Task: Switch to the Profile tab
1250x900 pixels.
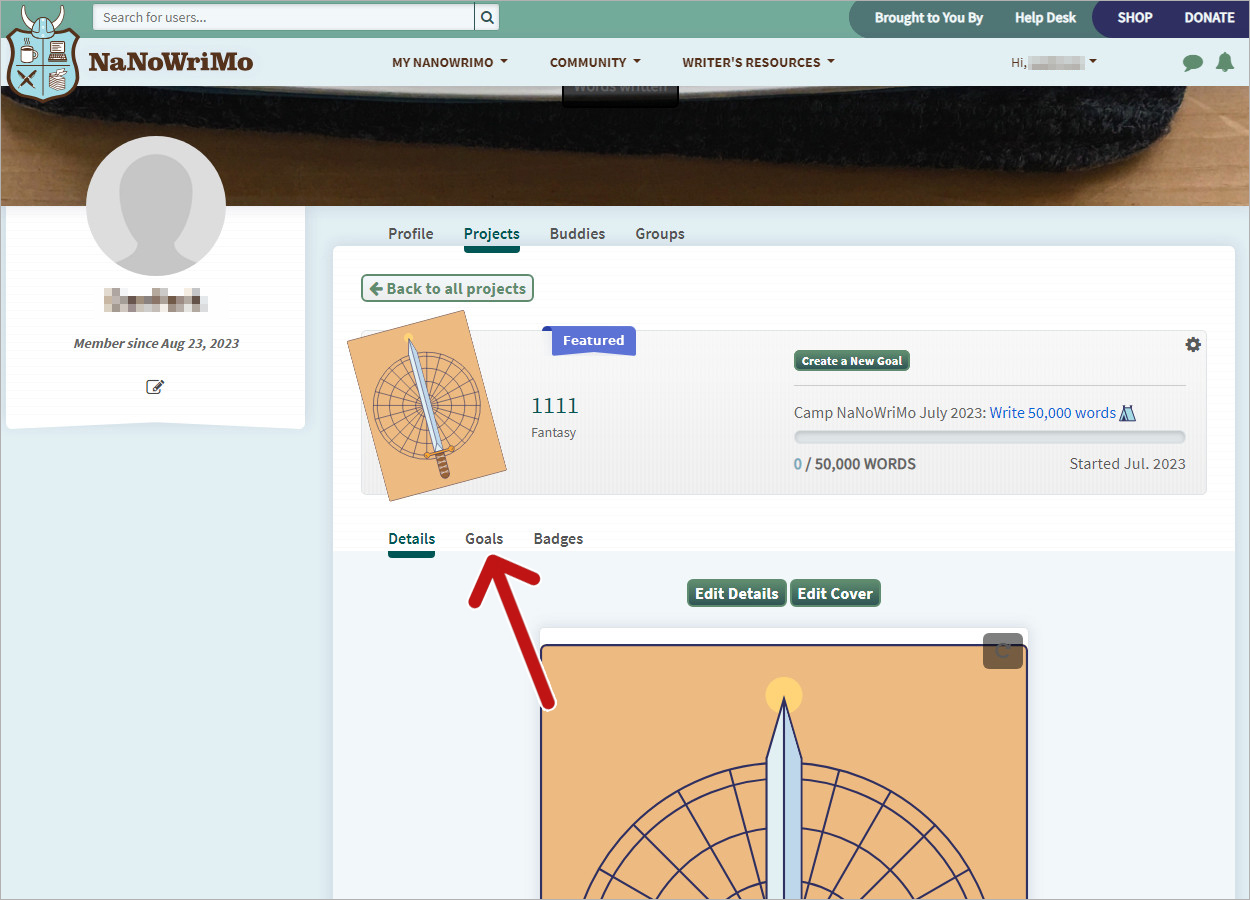Action: coord(411,234)
